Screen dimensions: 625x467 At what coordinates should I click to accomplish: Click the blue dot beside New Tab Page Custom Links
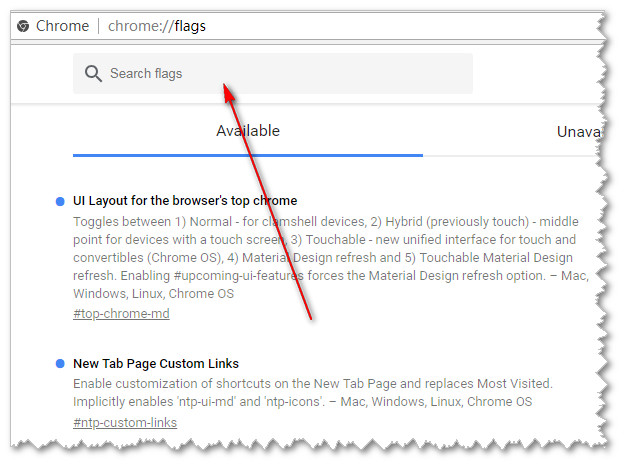click(x=61, y=363)
